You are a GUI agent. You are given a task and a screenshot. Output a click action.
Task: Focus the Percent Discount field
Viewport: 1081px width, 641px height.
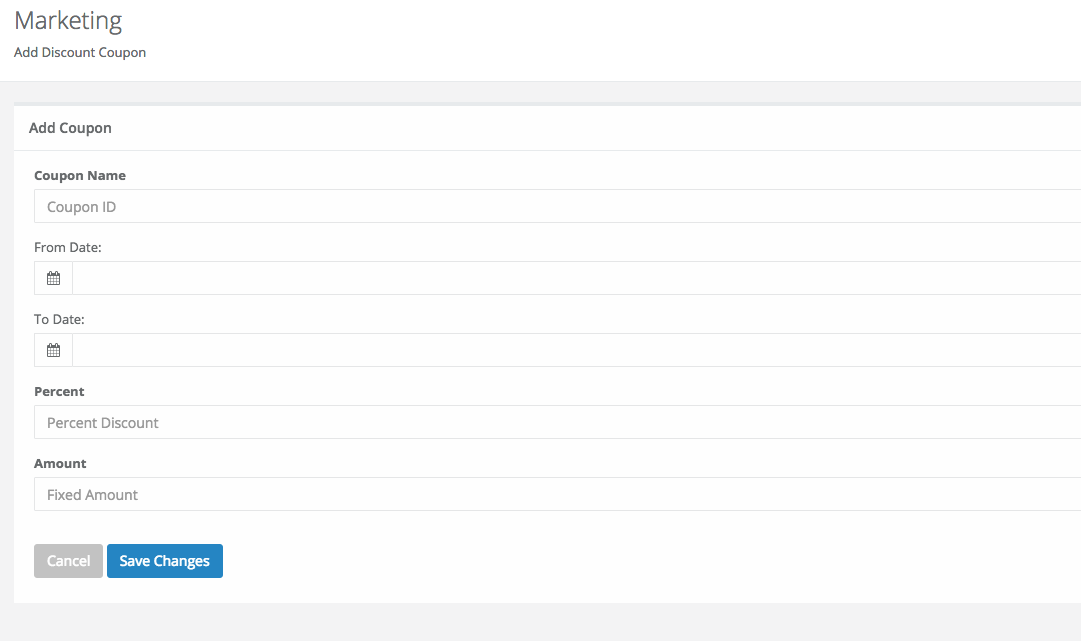pos(557,423)
